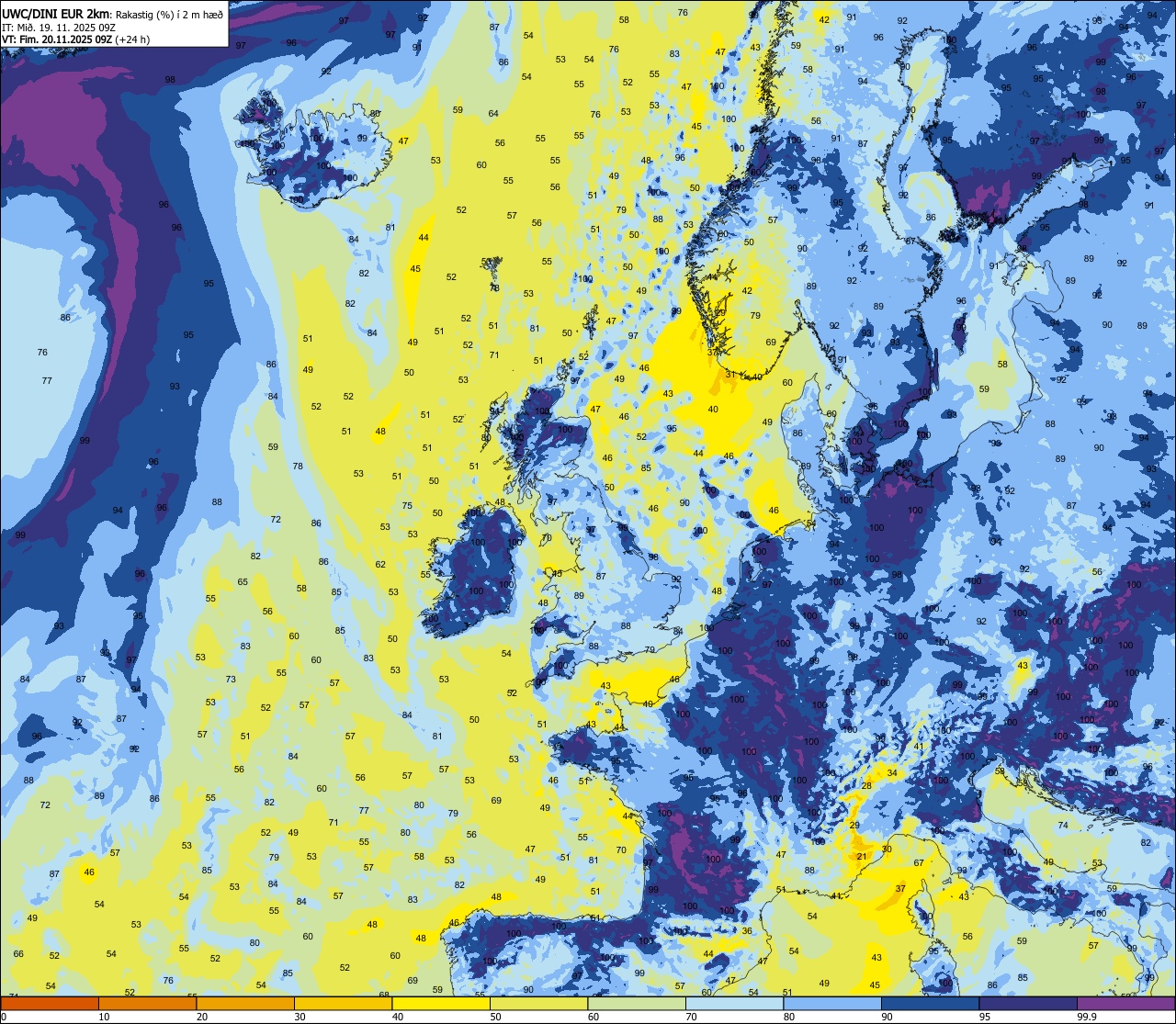Pick the 50–60 yellow-green legend swatch
1176x1024 pixels.
click(x=539, y=1003)
